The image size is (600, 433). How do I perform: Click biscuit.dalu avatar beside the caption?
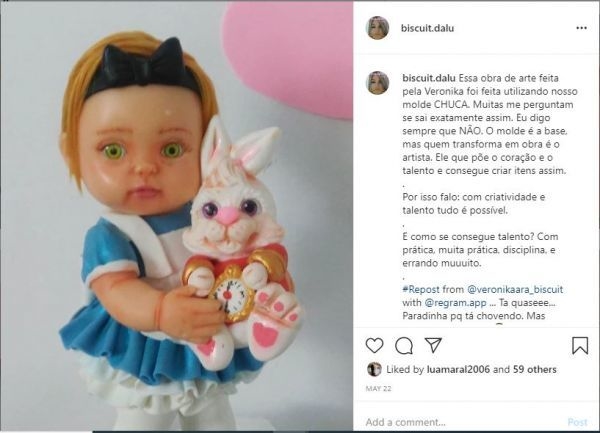click(x=377, y=83)
